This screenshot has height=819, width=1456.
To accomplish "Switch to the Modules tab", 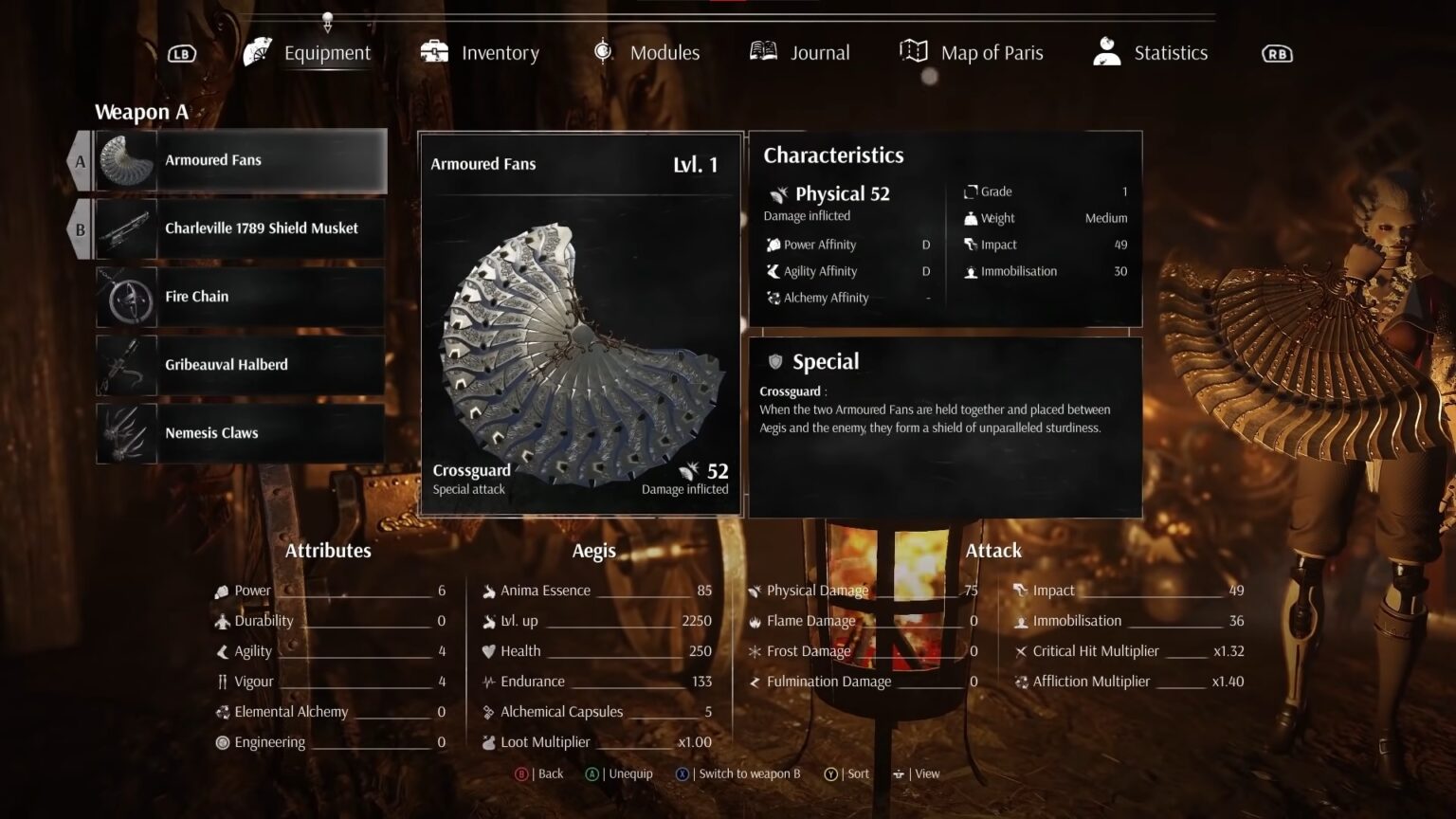I will [646, 53].
